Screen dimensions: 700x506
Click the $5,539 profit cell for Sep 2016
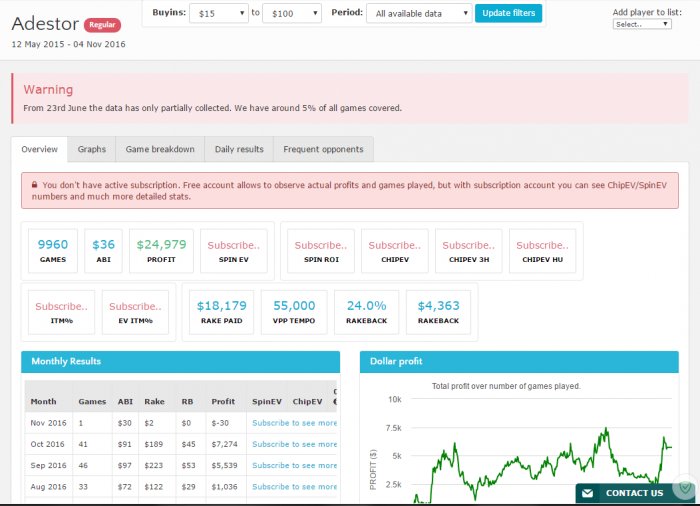pyautogui.click(x=225, y=465)
